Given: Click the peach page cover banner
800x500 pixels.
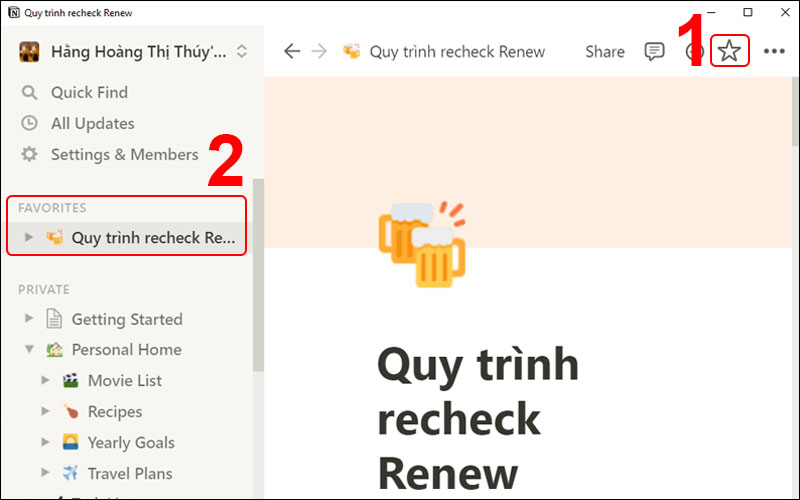Looking at the screenshot, I should click(528, 162).
